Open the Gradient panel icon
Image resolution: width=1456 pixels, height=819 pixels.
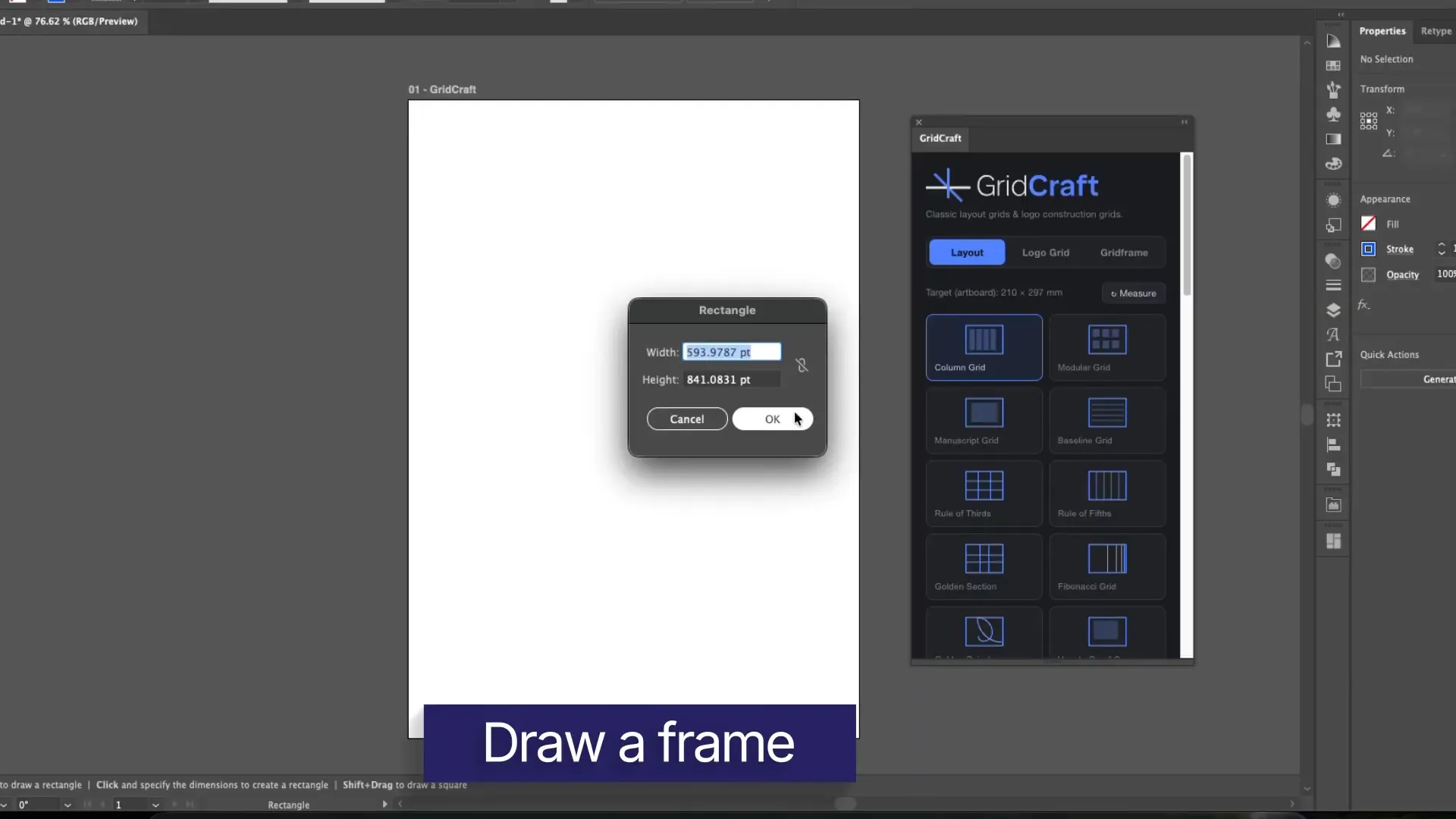(x=1333, y=140)
